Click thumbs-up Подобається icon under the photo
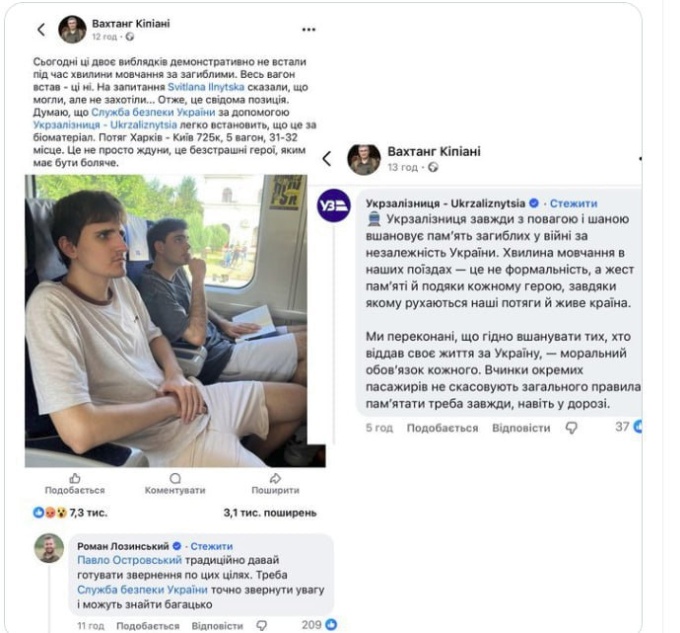Screen dimensions: 680x633 [74, 479]
